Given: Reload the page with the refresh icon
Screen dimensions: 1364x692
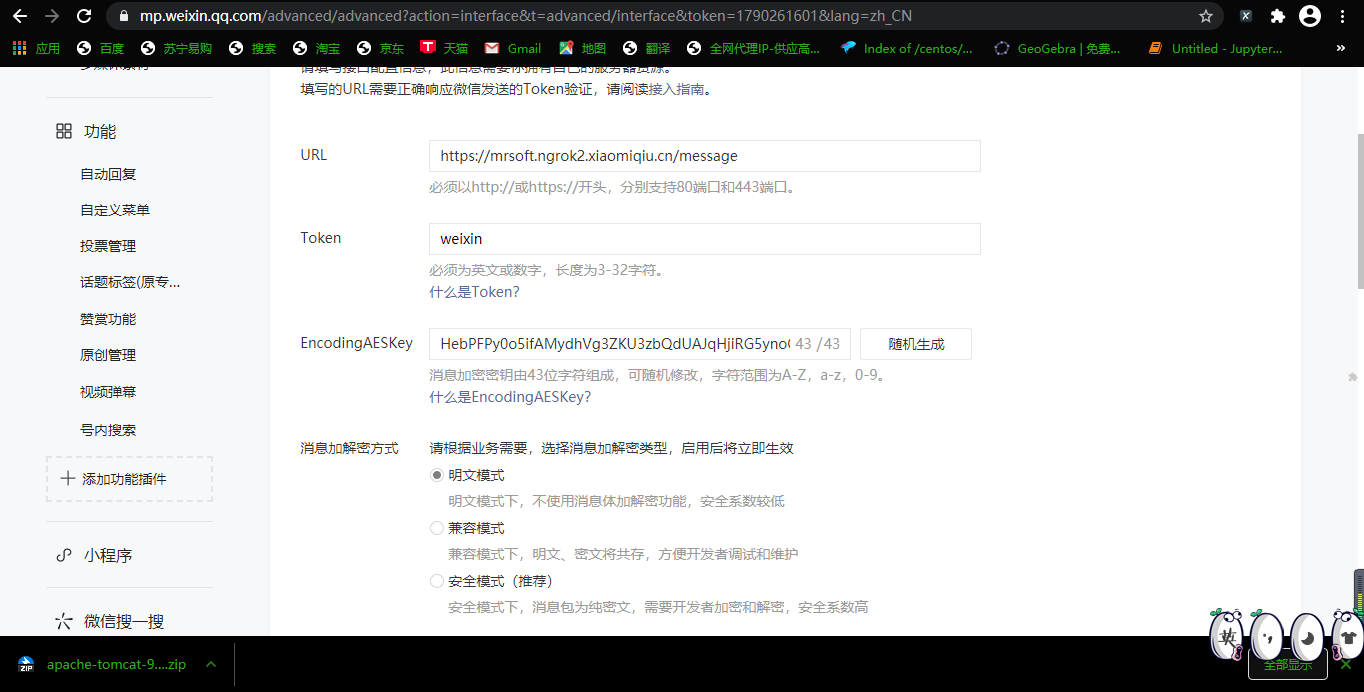Looking at the screenshot, I should tap(84, 16).
